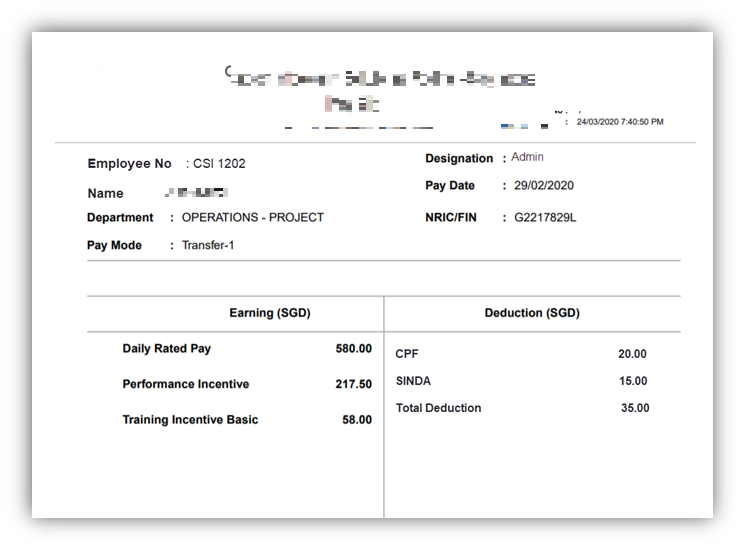Select the OPERATIONS - PROJECT department text
This screenshot has height=550, width=745.
coord(253,217)
